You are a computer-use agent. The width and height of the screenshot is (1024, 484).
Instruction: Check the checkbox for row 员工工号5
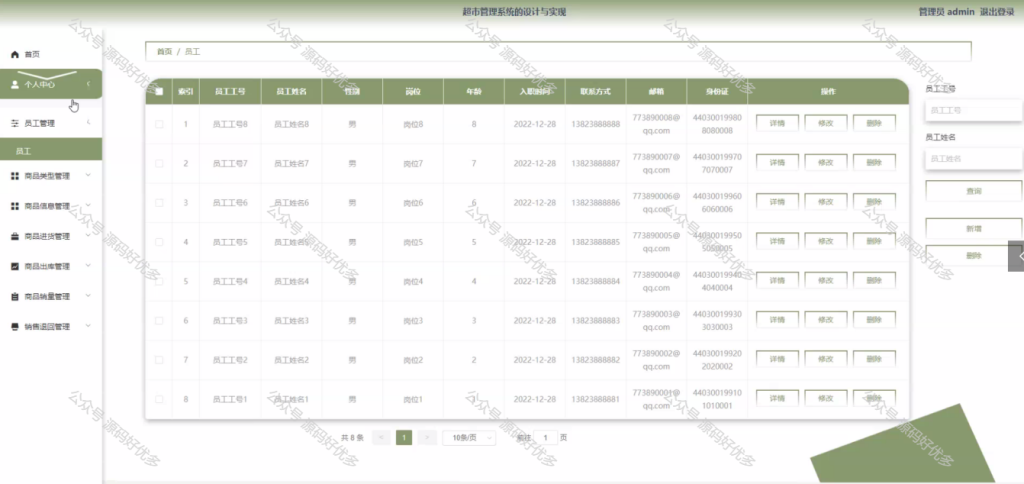159,242
